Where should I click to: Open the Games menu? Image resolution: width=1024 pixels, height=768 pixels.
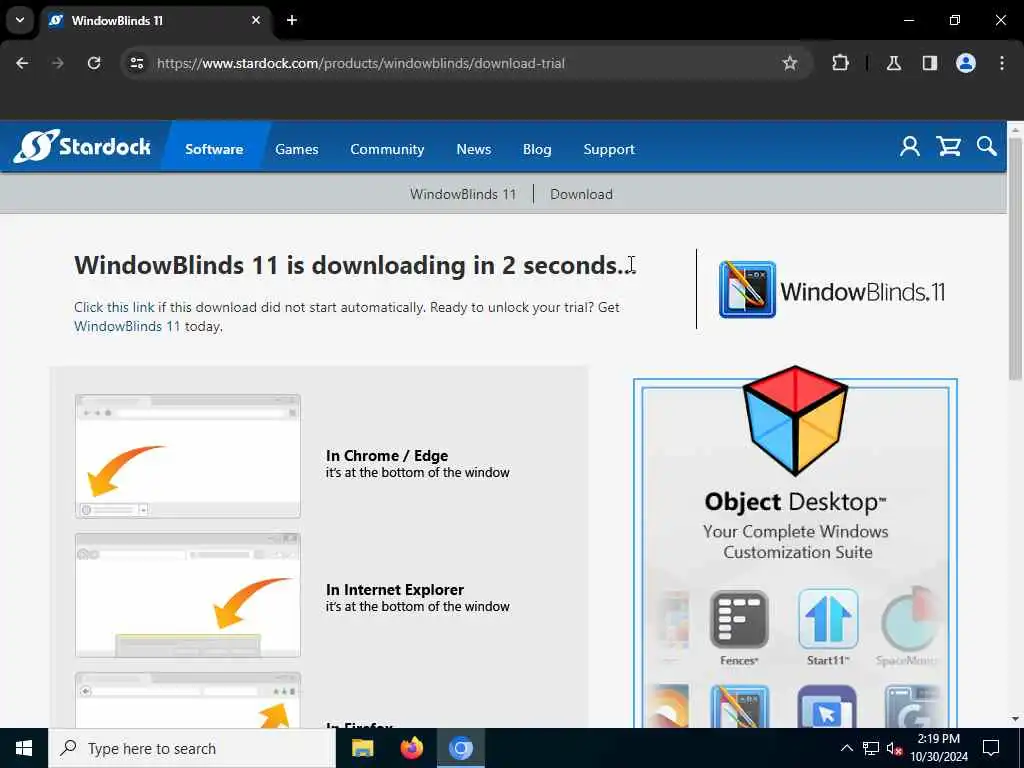(x=296, y=149)
